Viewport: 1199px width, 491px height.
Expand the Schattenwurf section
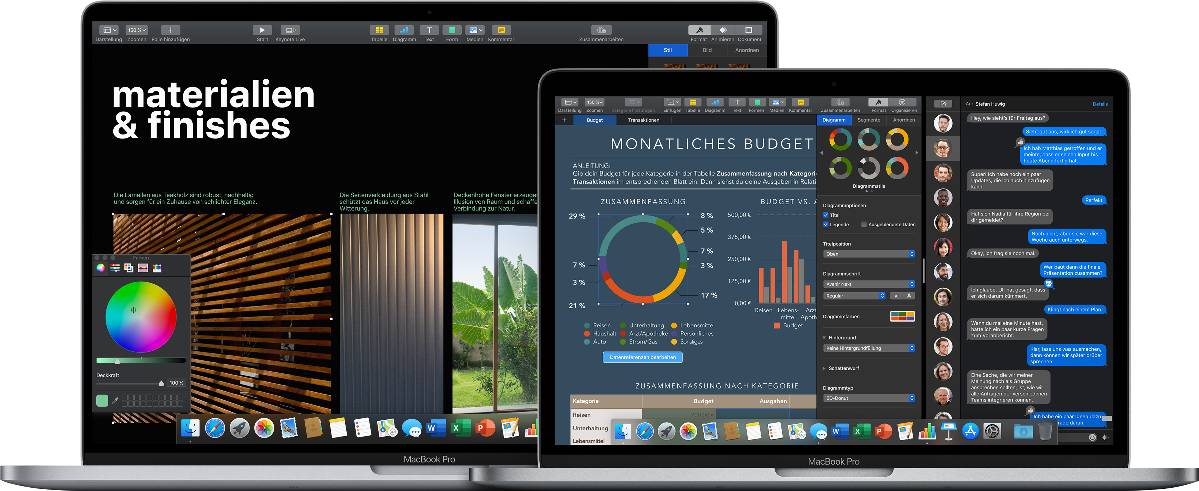[x=823, y=368]
